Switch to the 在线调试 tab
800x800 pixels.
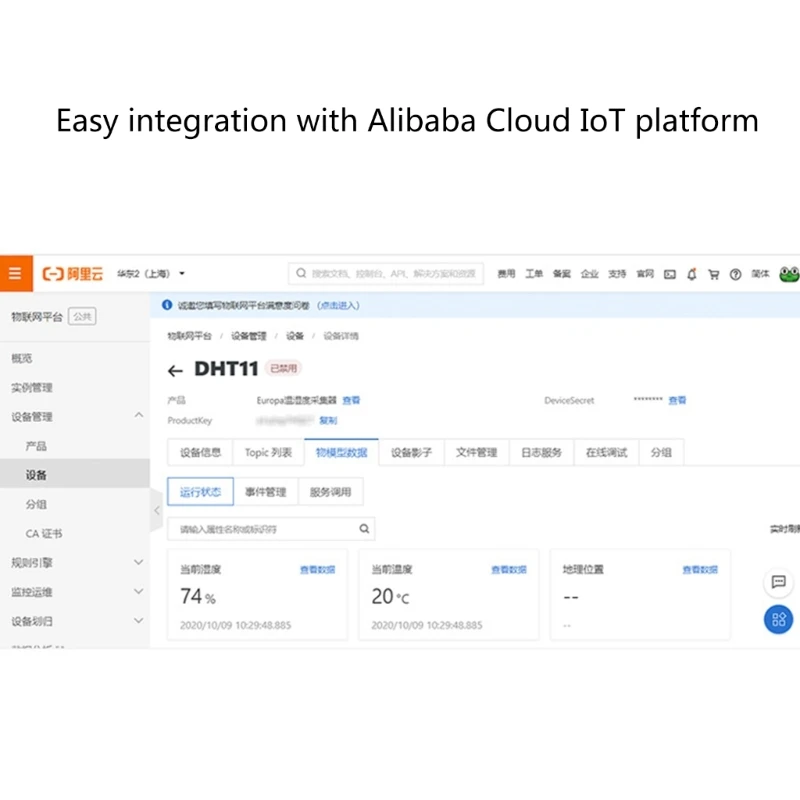click(606, 452)
